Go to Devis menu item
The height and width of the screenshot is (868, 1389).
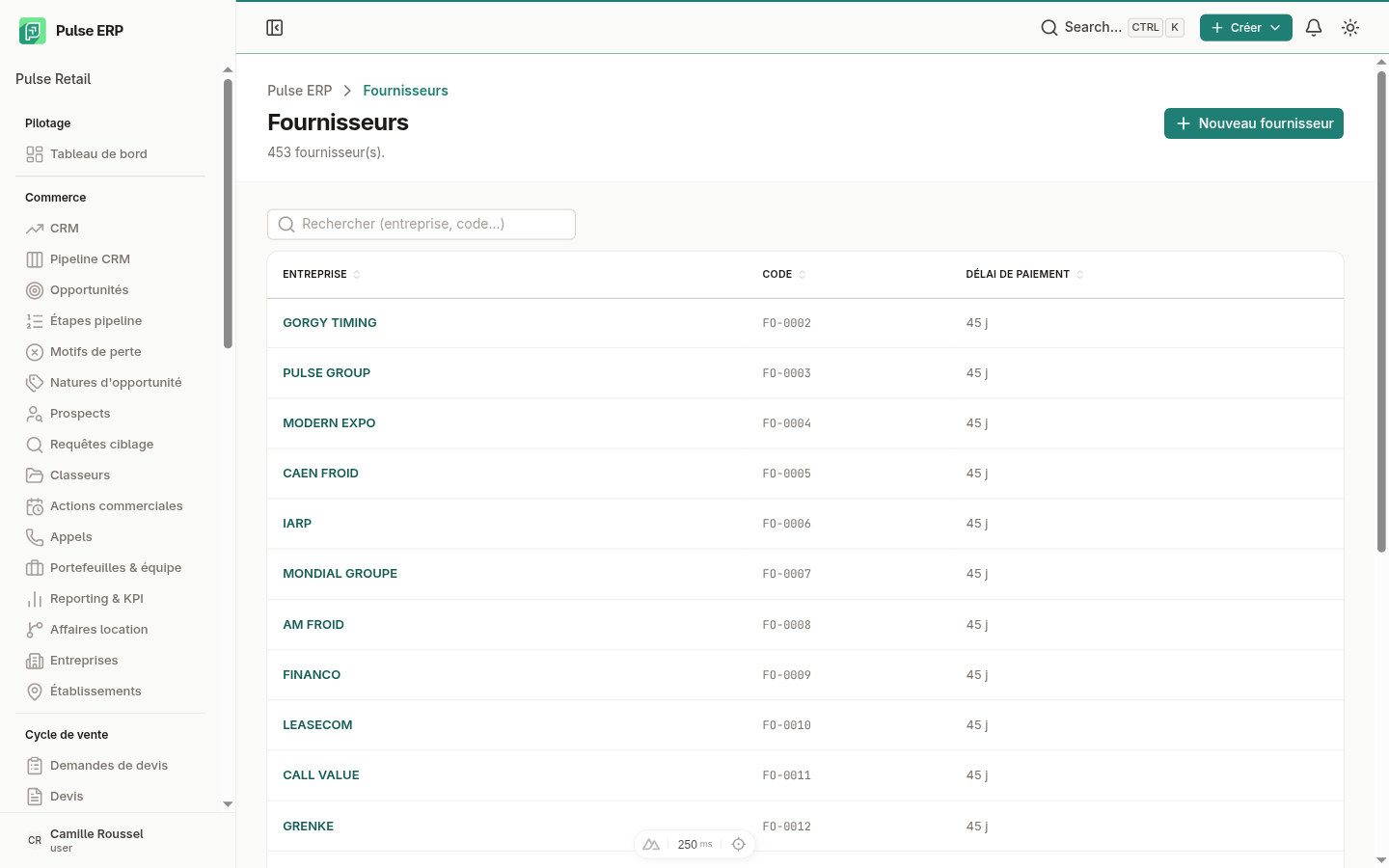[x=67, y=797]
